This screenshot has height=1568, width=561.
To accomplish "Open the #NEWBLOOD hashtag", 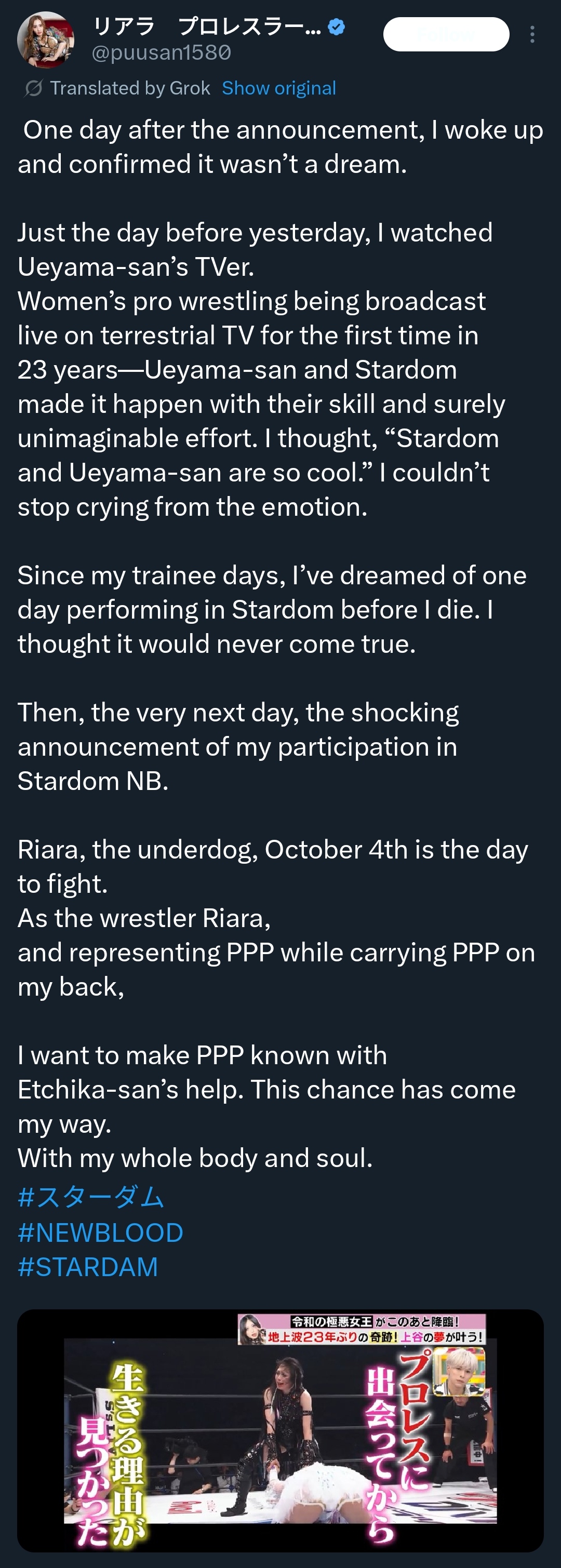I will point(100,1232).
